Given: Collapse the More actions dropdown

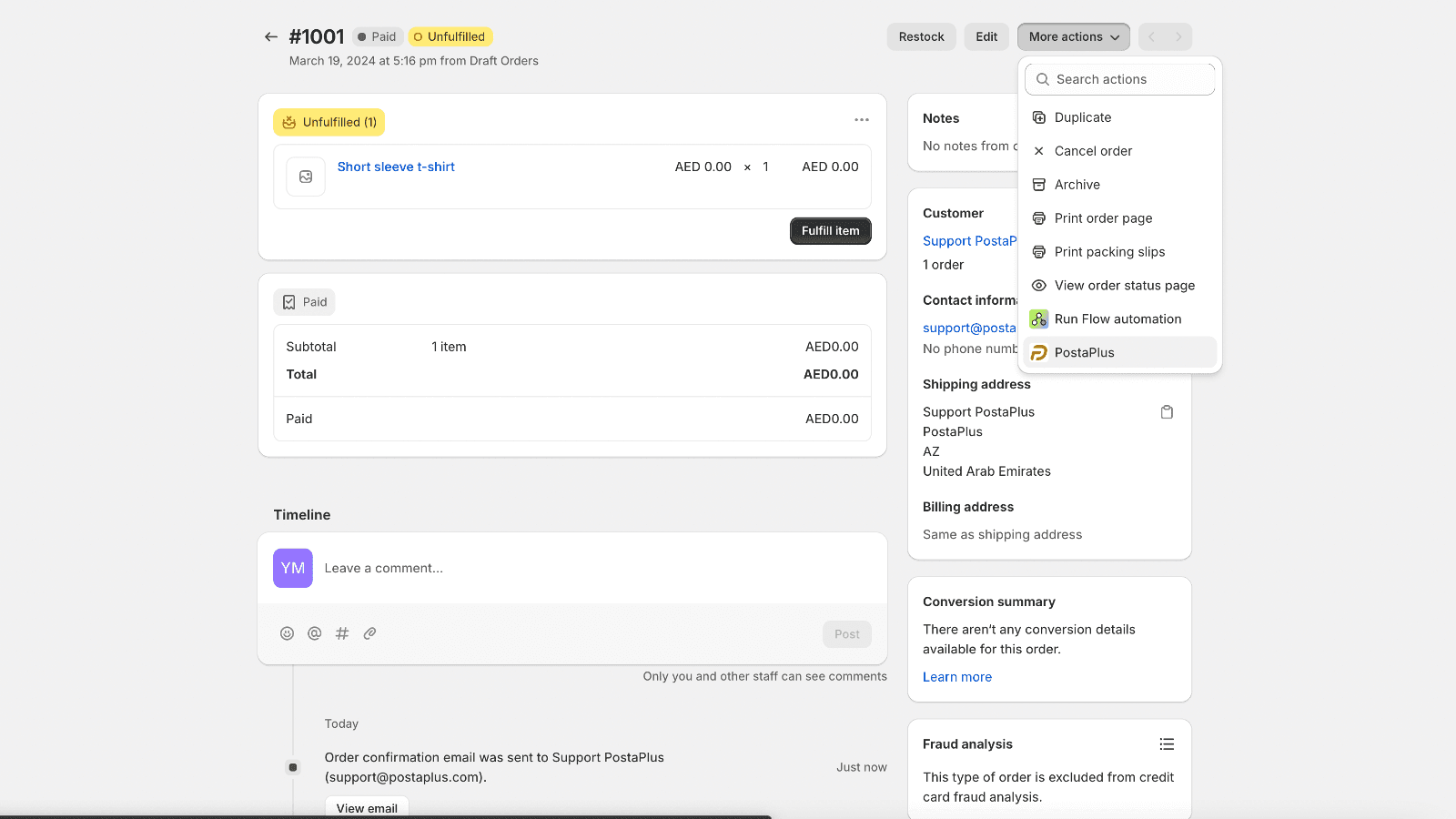Looking at the screenshot, I should pyautogui.click(x=1073, y=37).
